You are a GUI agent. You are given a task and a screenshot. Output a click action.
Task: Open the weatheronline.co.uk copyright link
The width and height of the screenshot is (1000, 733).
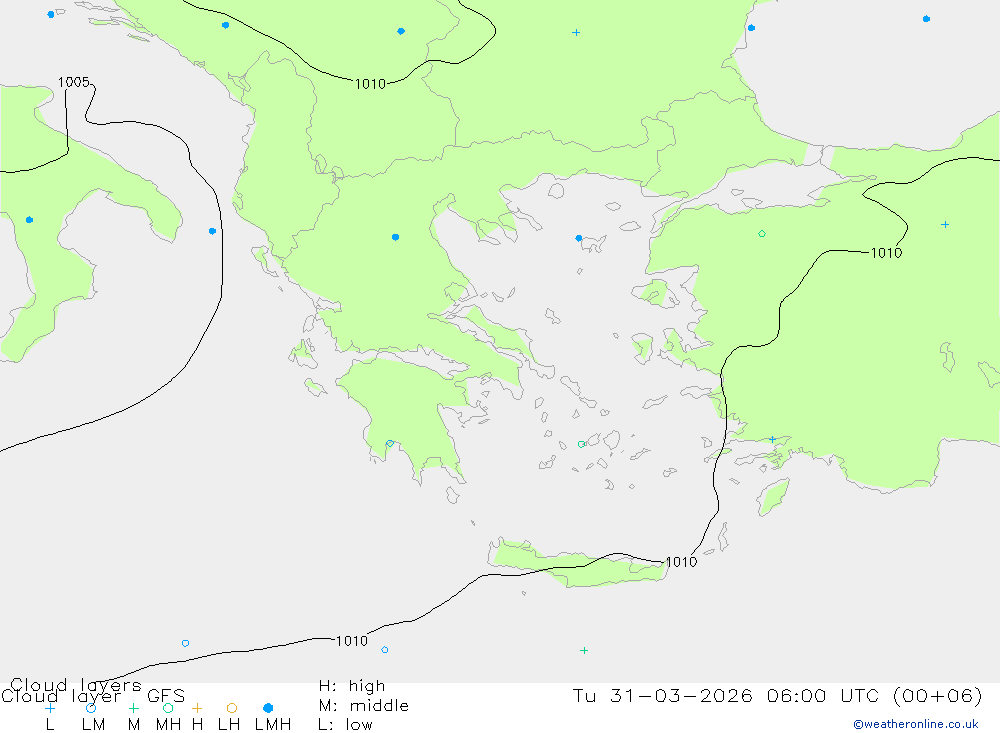tap(916, 724)
